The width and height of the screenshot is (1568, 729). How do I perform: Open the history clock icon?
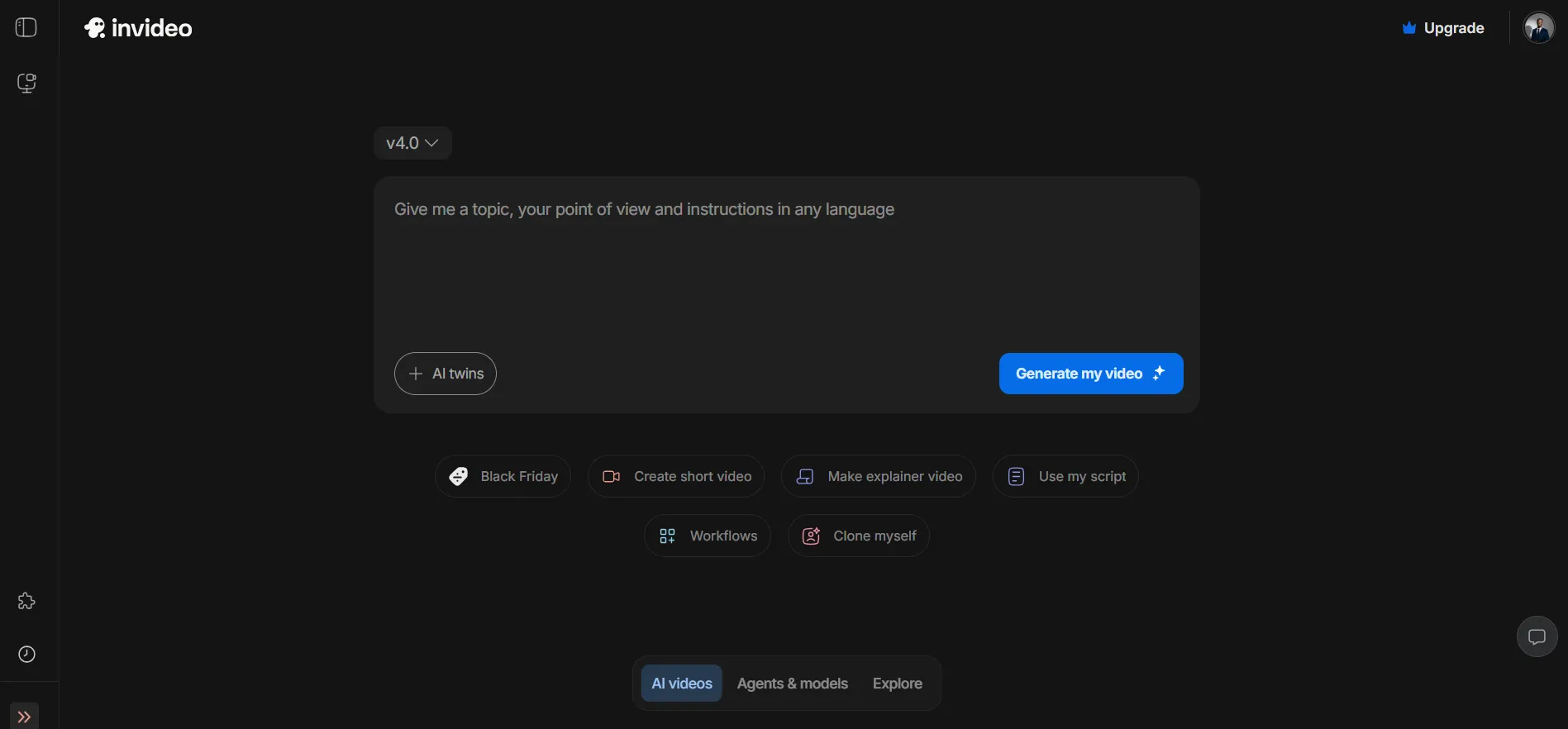pos(26,654)
